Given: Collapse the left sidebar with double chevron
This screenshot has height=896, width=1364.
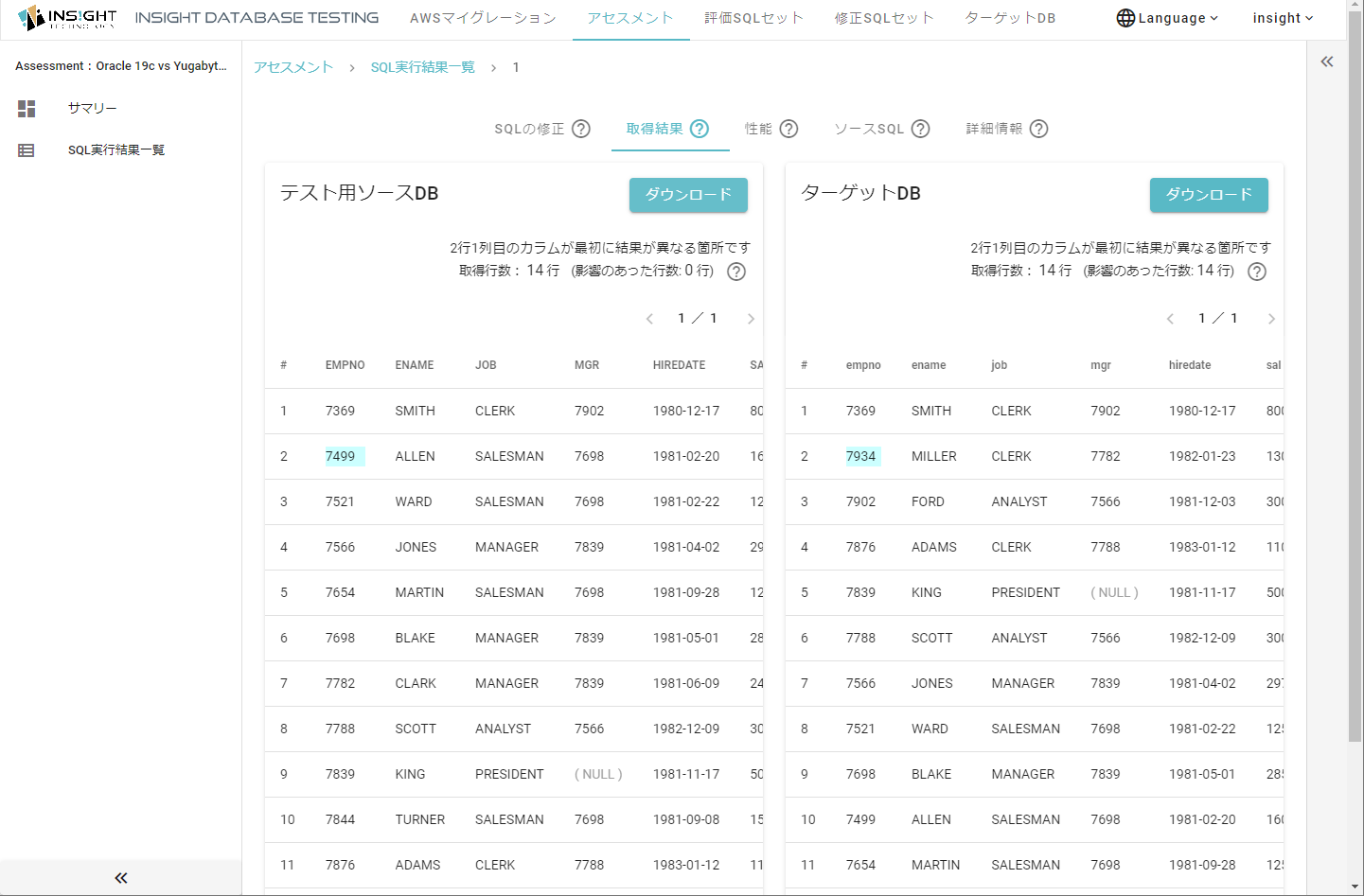Looking at the screenshot, I should click(121, 878).
